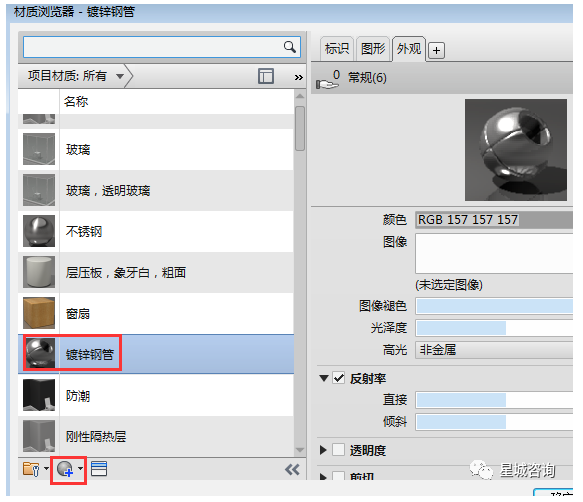Viewport: 583px width, 502px height.
Task: Click the search magnifier icon
Action: [x=290, y=47]
